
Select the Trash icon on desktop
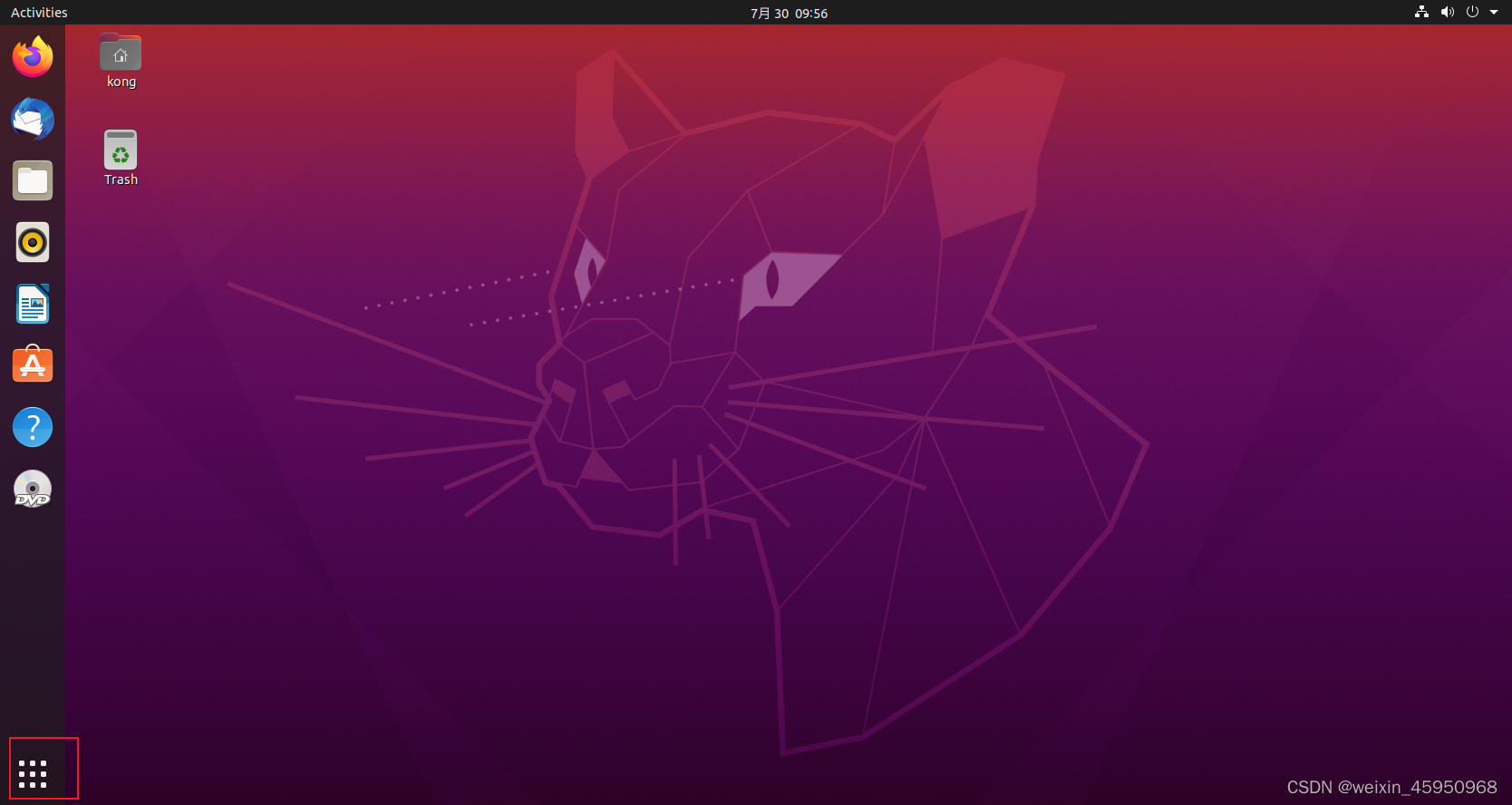(121, 150)
